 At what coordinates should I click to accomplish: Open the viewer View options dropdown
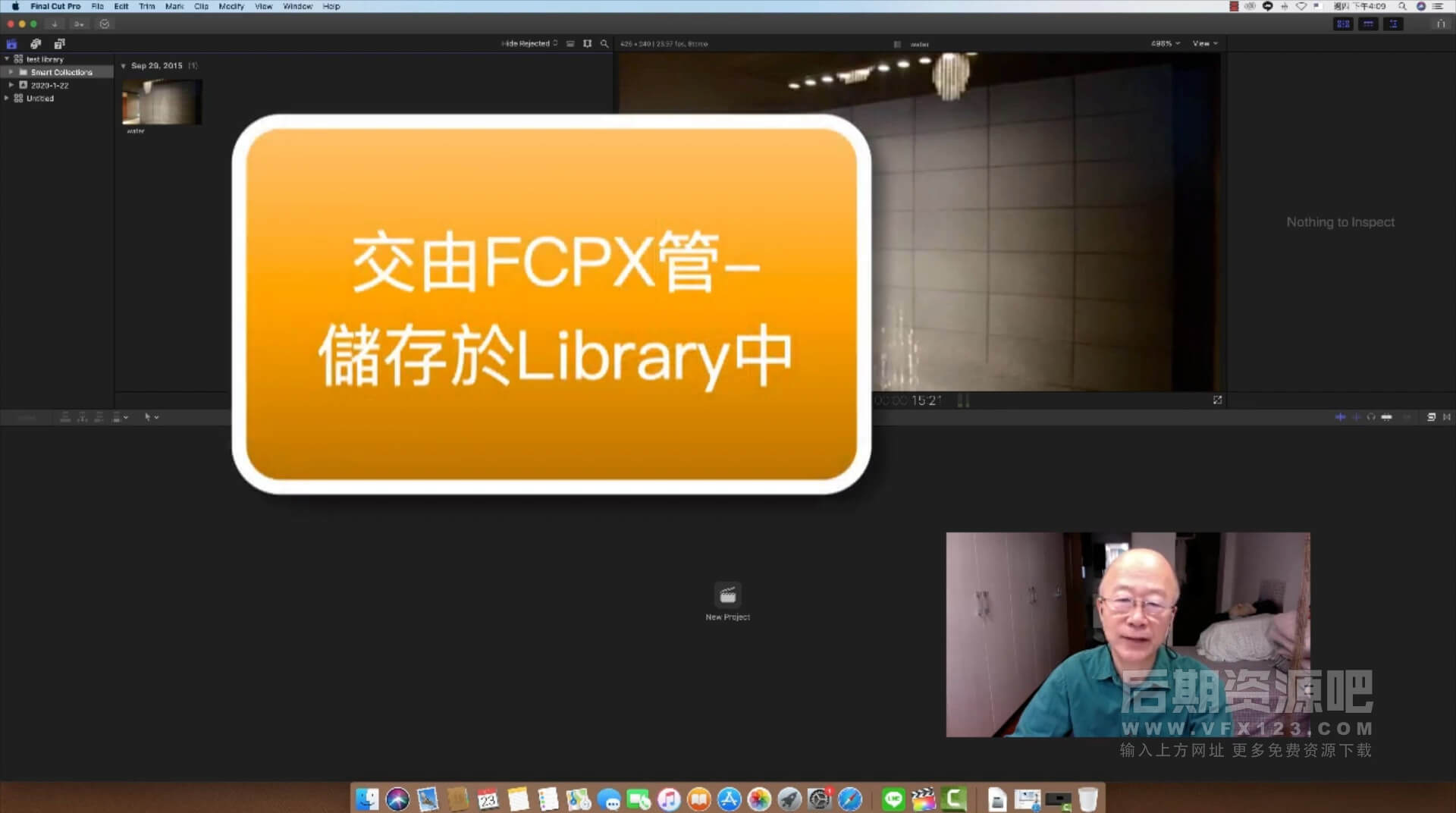point(1205,44)
